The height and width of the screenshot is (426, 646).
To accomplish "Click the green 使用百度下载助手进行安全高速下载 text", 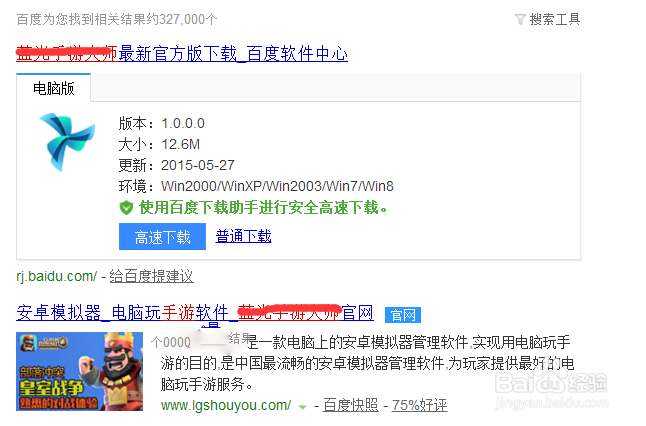I will [x=263, y=207].
